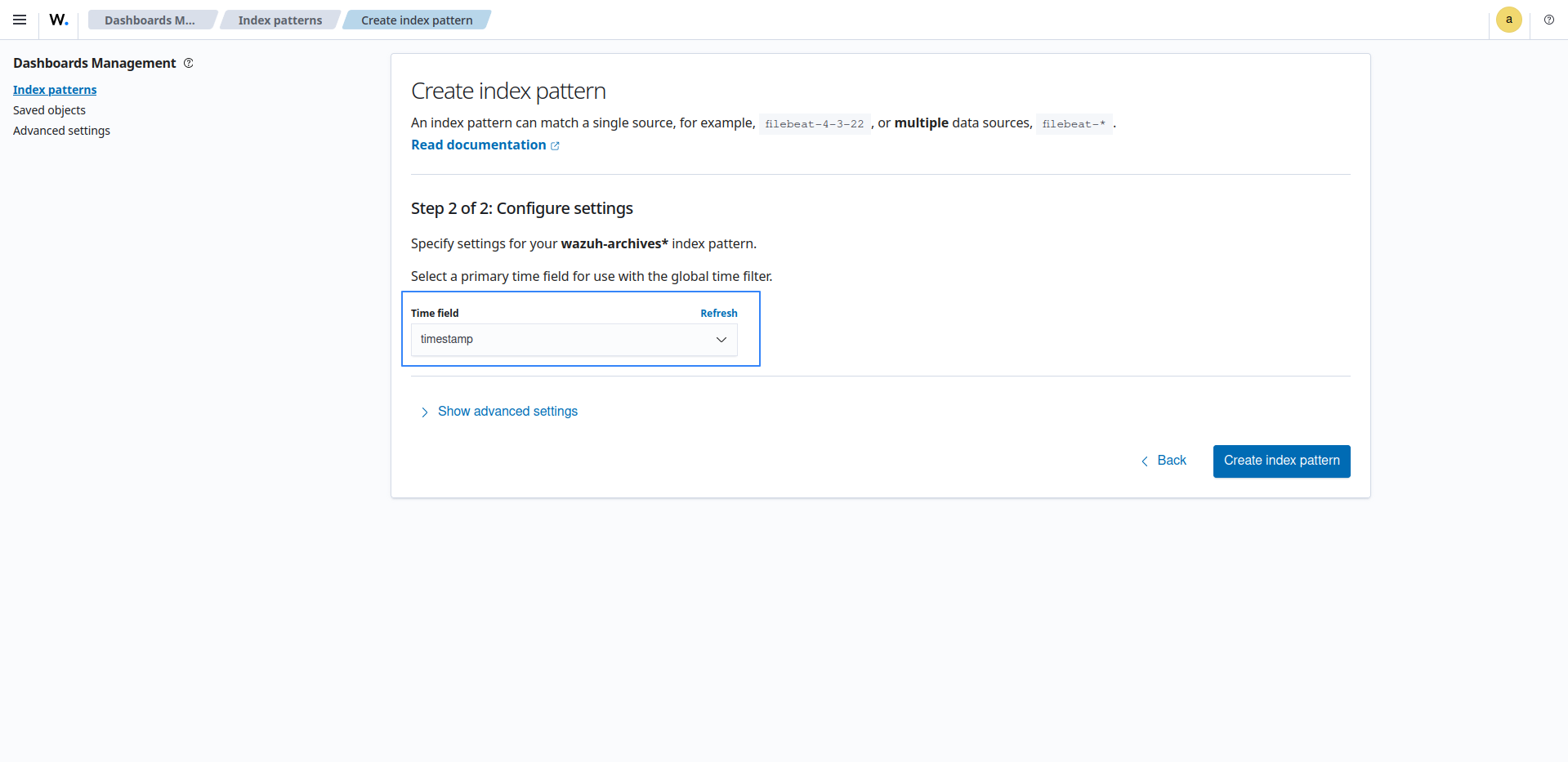Open the help icon in top bar
The image size is (1568, 762).
[x=1548, y=20]
